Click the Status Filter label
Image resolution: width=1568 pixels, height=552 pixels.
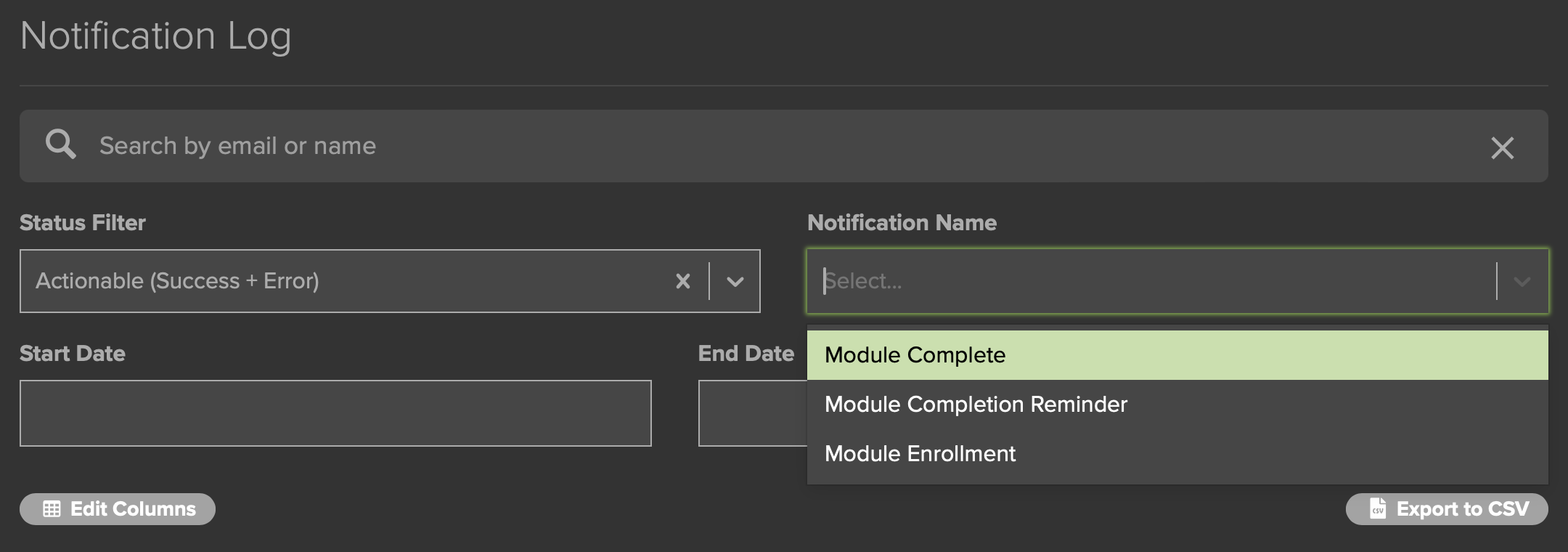point(83,223)
